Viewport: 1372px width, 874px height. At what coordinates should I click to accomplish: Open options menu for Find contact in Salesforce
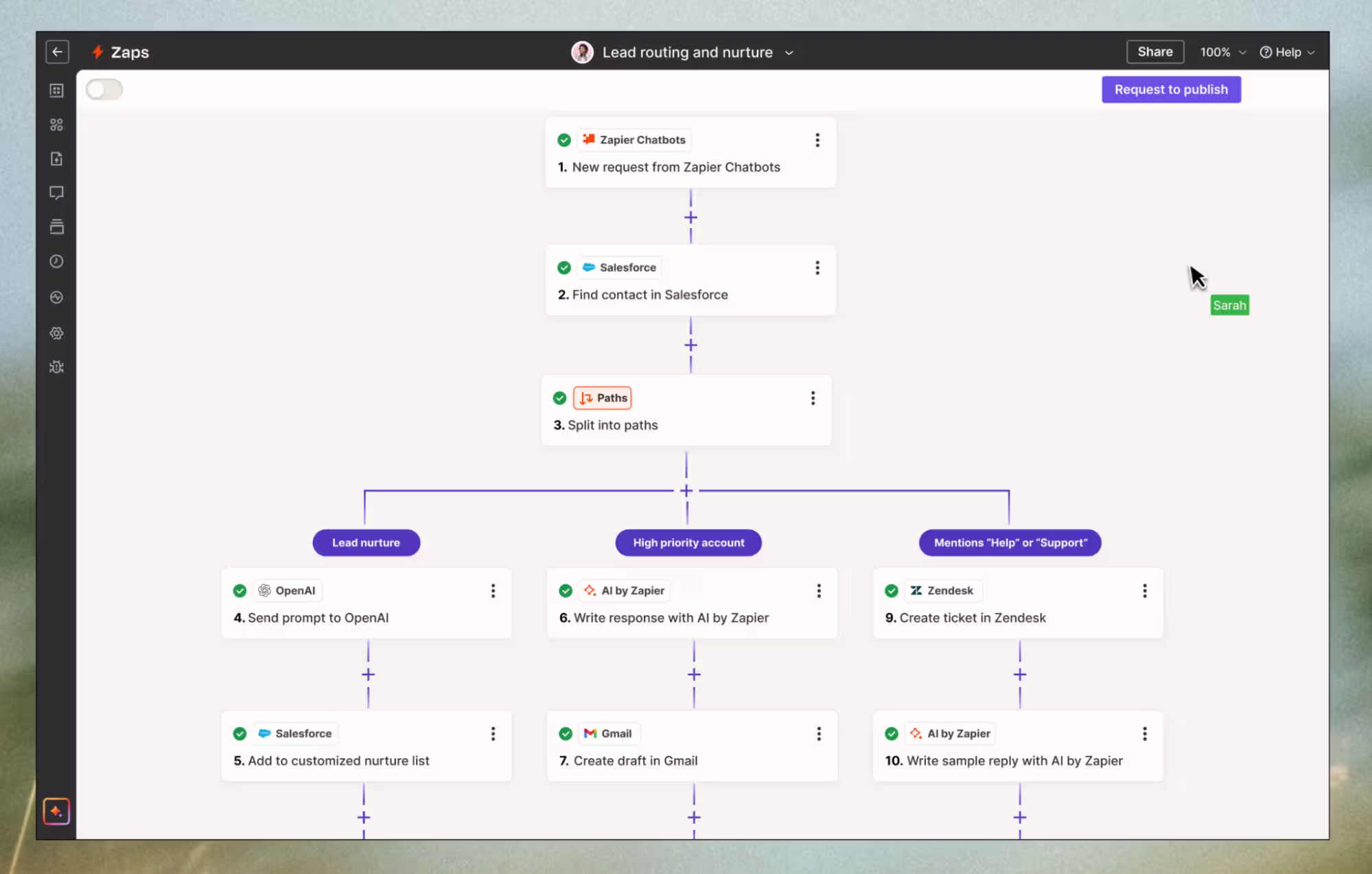[817, 268]
